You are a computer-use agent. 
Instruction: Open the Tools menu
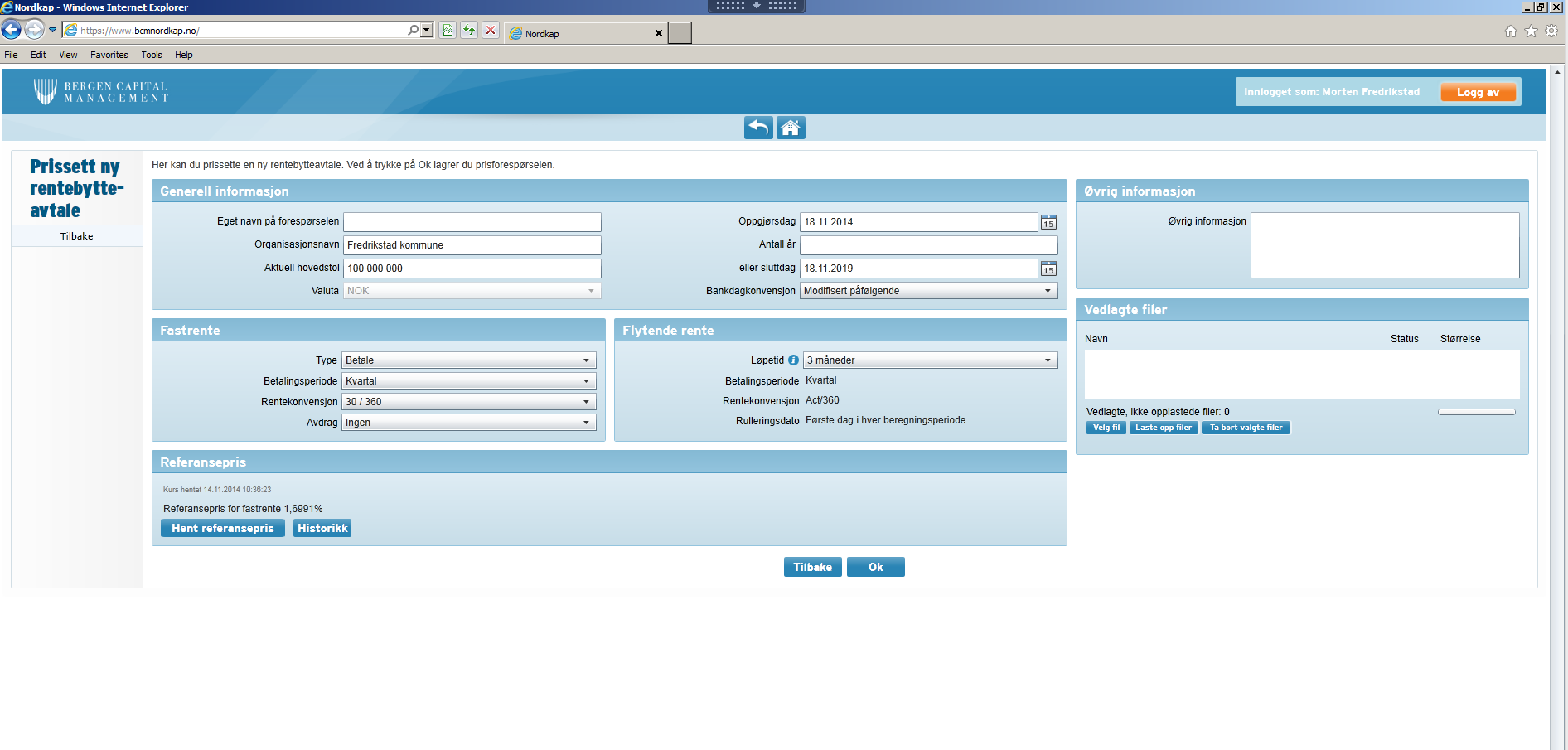[152, 55]
